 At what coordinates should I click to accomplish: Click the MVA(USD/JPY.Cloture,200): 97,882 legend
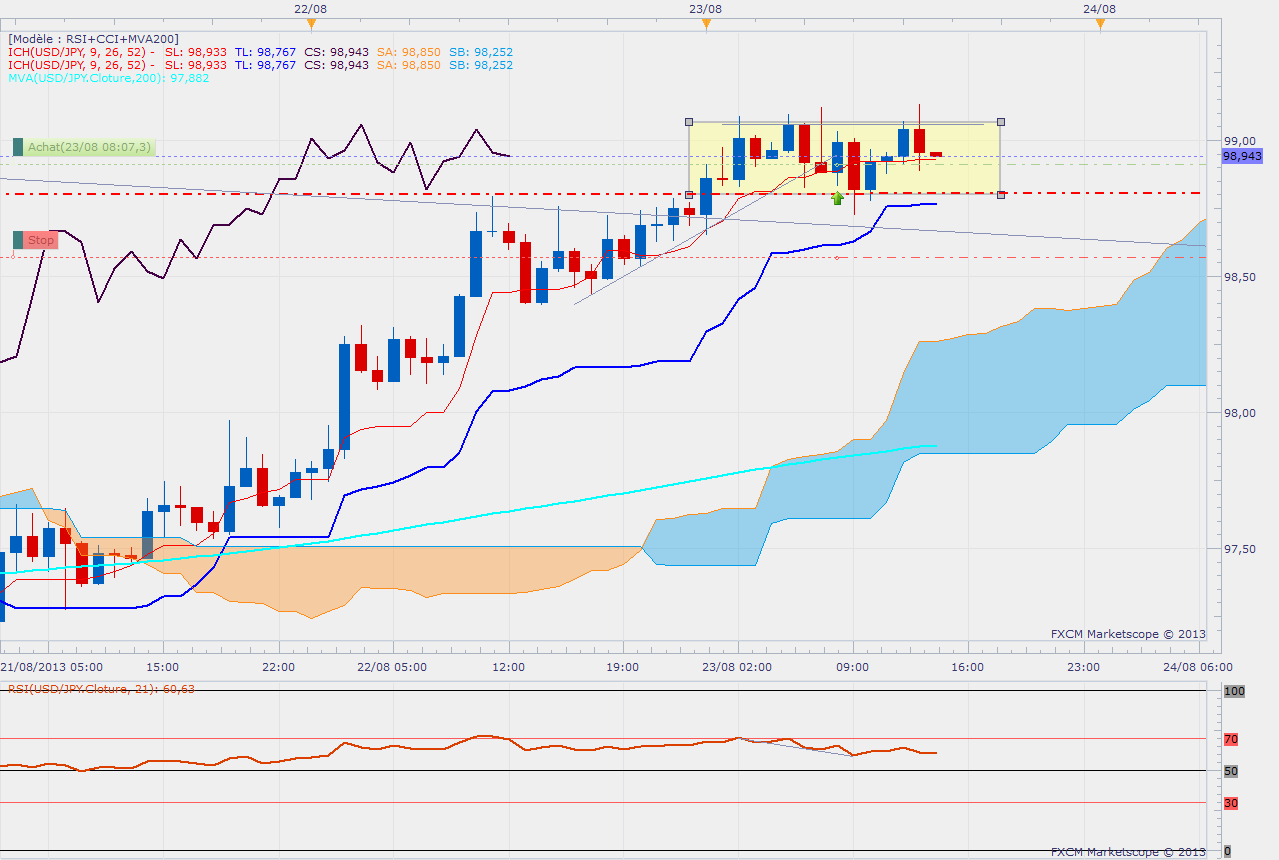(x=109, y=77)
